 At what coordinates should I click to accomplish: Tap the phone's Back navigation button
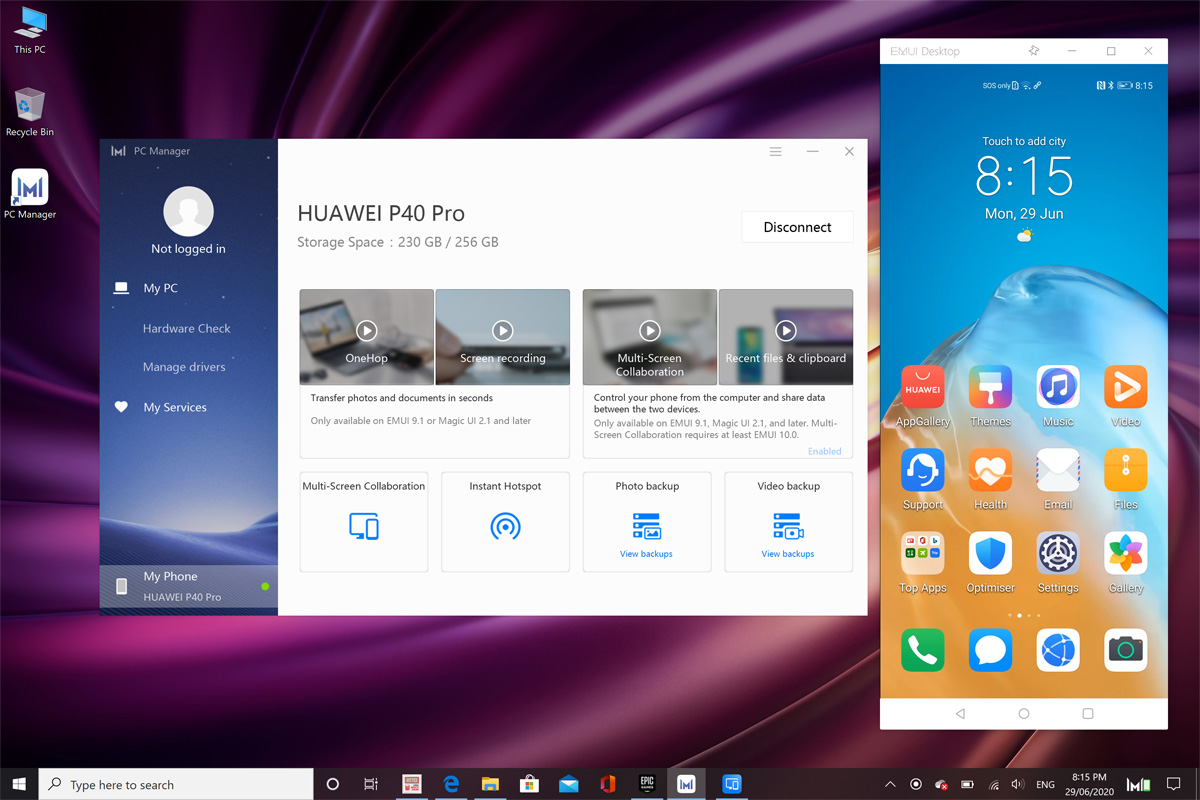coord(960,714)
